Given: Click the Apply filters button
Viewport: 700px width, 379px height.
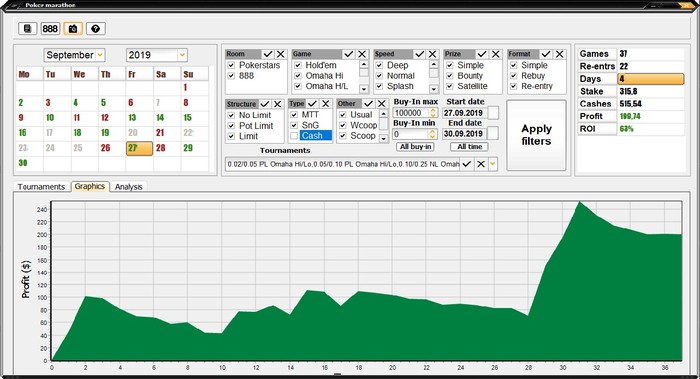Looking at the screenshot, I should (536, 135).
